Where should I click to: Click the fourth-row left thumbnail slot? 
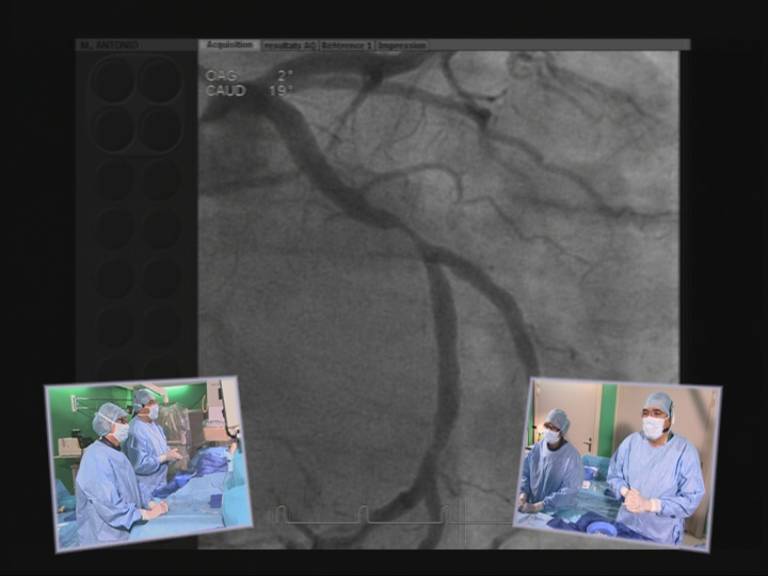113,229
